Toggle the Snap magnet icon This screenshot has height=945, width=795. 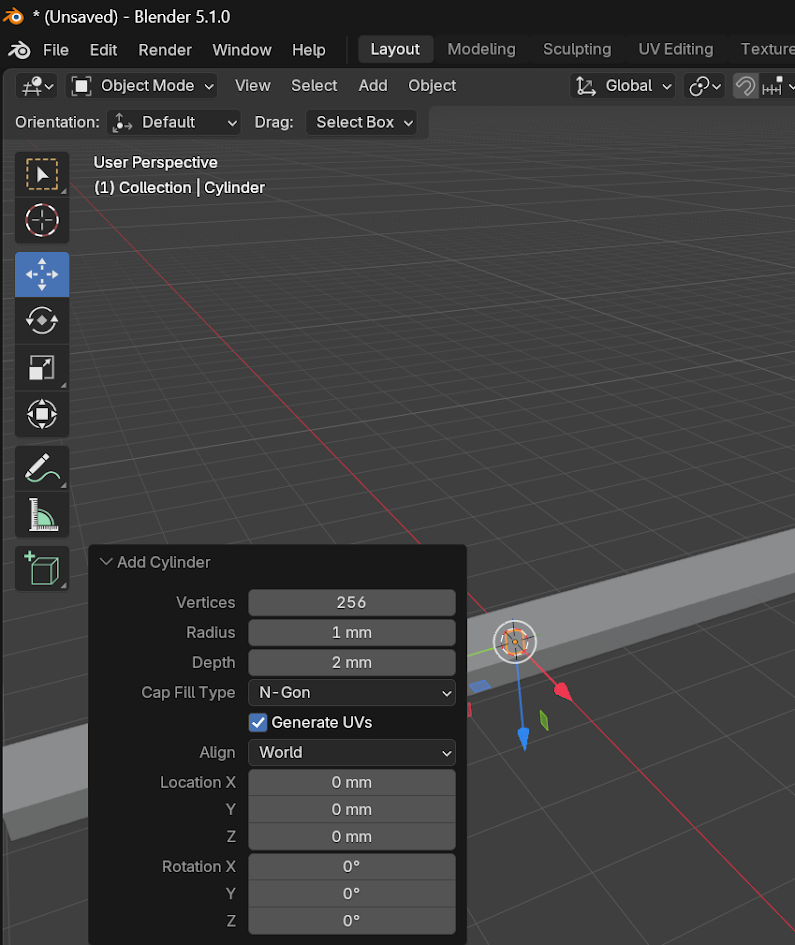tap(745, 86)
